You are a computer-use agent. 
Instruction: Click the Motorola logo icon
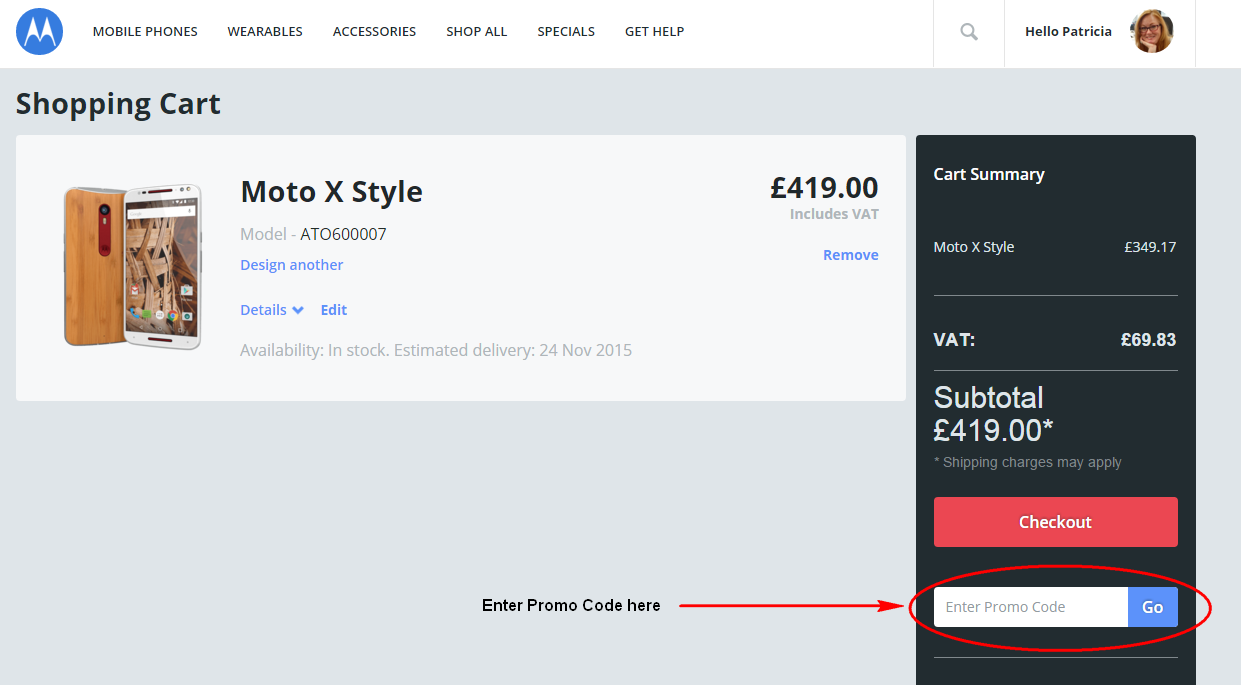[x=40, y=32]
